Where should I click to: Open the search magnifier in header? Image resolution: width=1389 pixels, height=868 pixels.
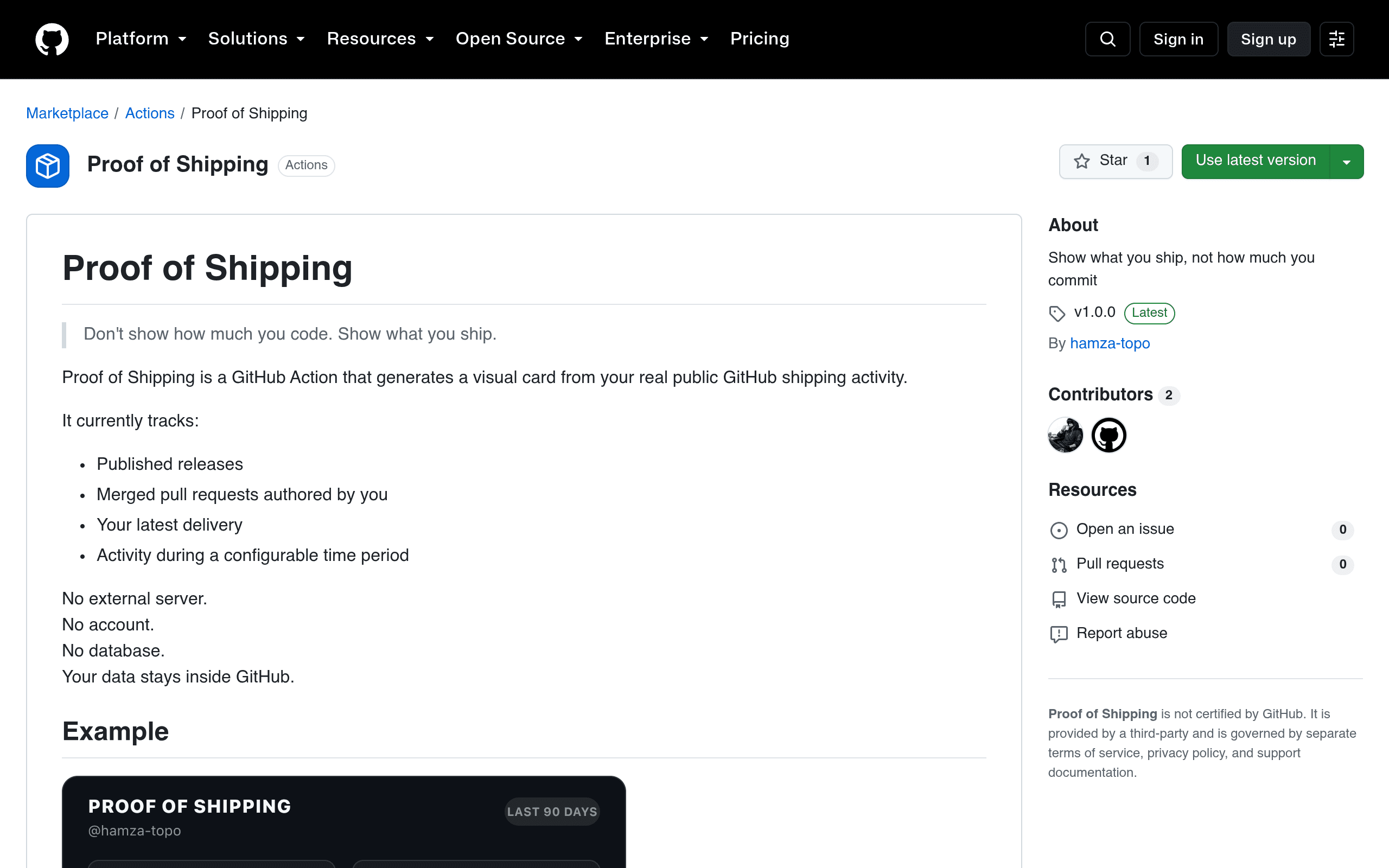click(x=1107, y=39)
